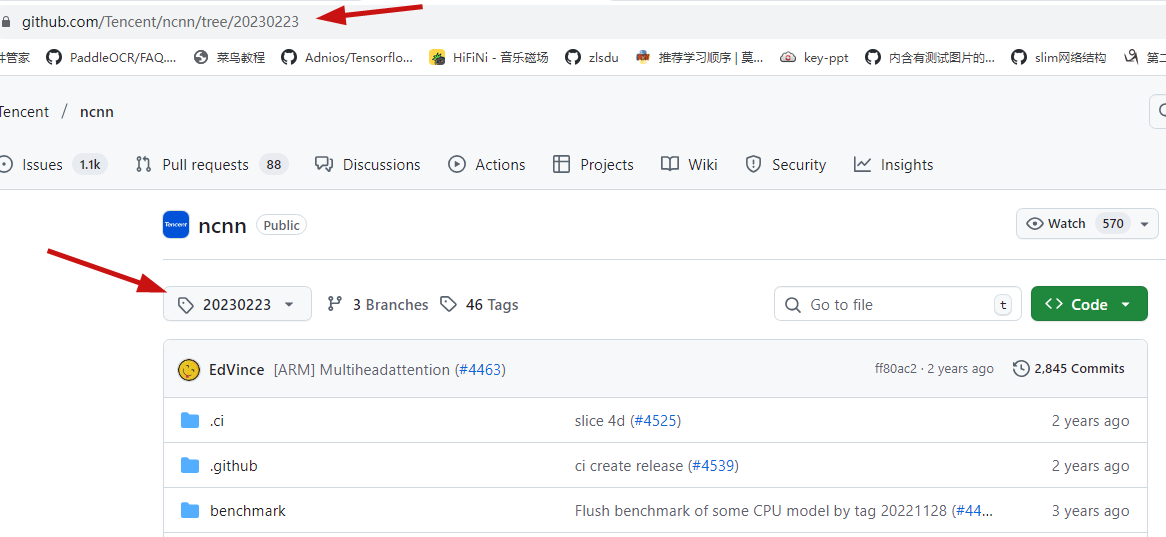
Task: Open the PaddleOCR/FAQ bookmark
Action: [112, 57]
